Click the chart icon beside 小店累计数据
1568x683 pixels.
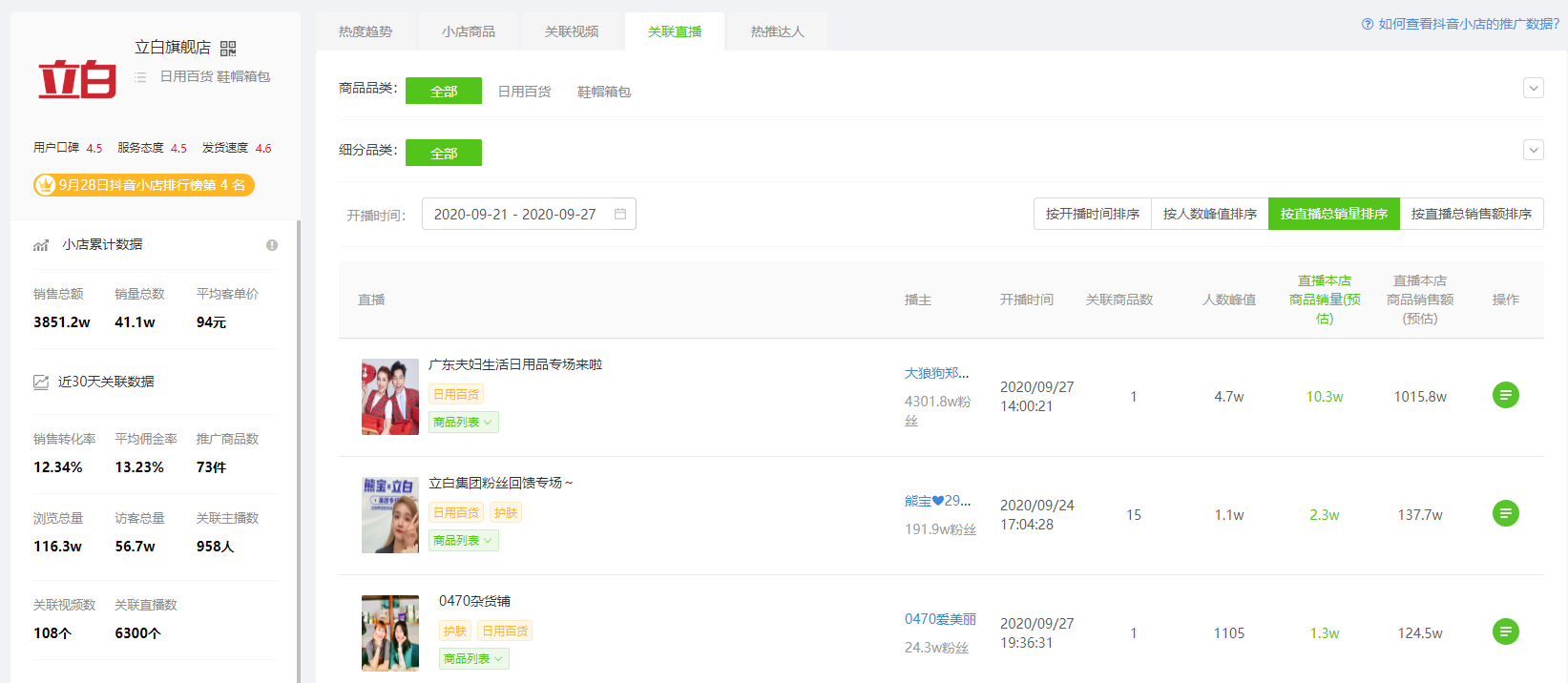pyautogui.click(x=41, y=245)
